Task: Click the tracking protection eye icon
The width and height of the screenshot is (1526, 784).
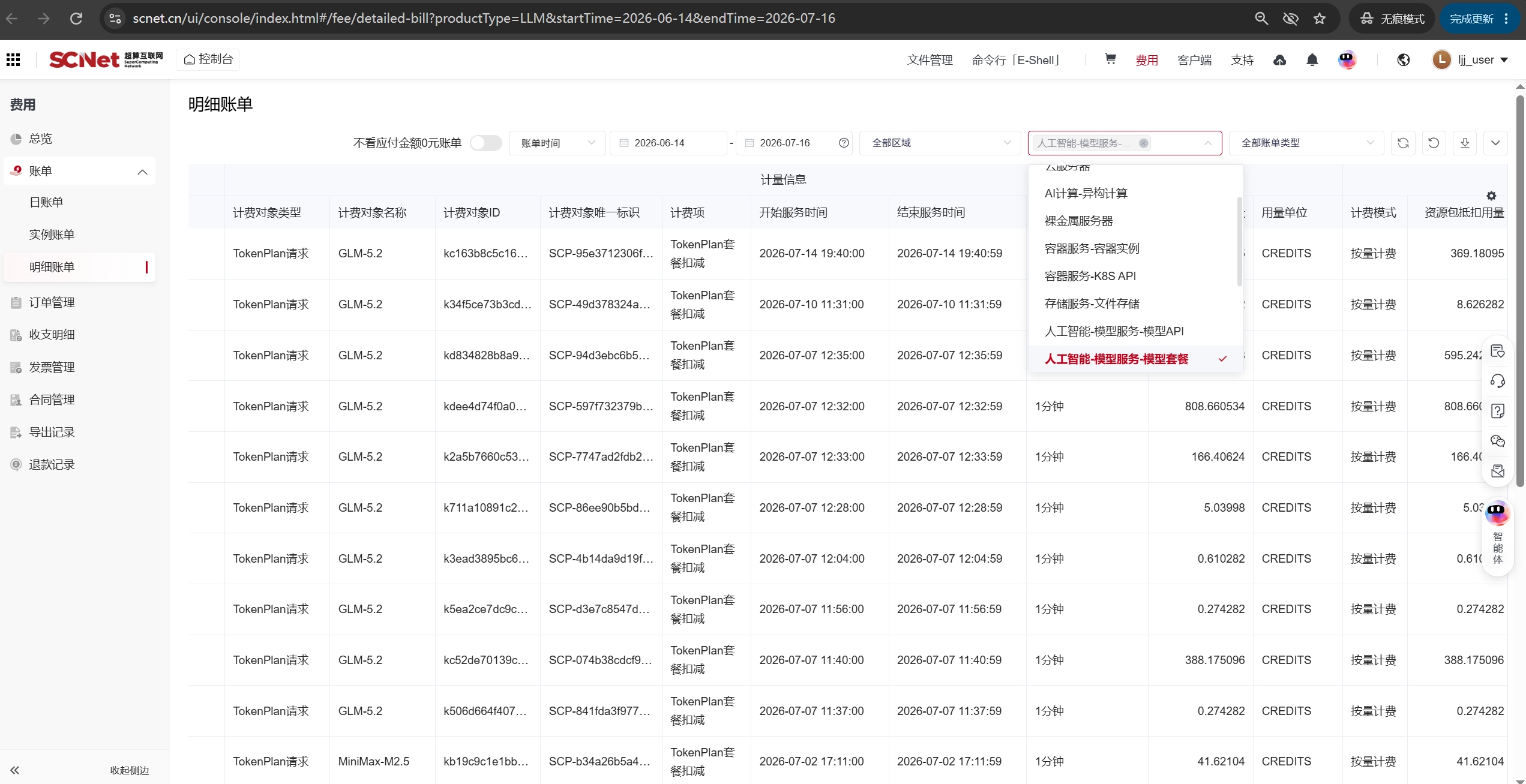Action: [x=1291, y=19]
